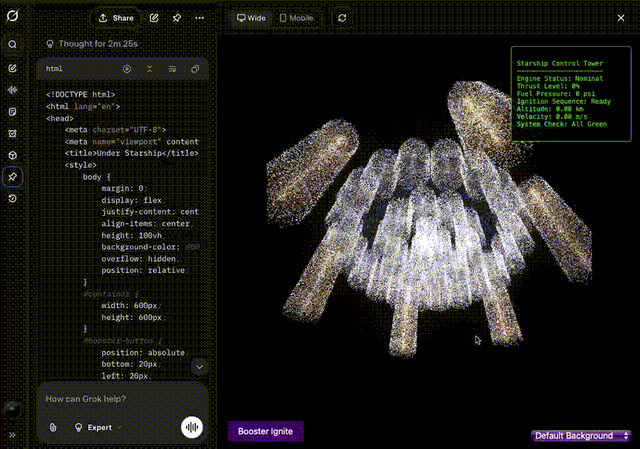
Task: Click the Grok logo icon
Action: click(12, 17)
